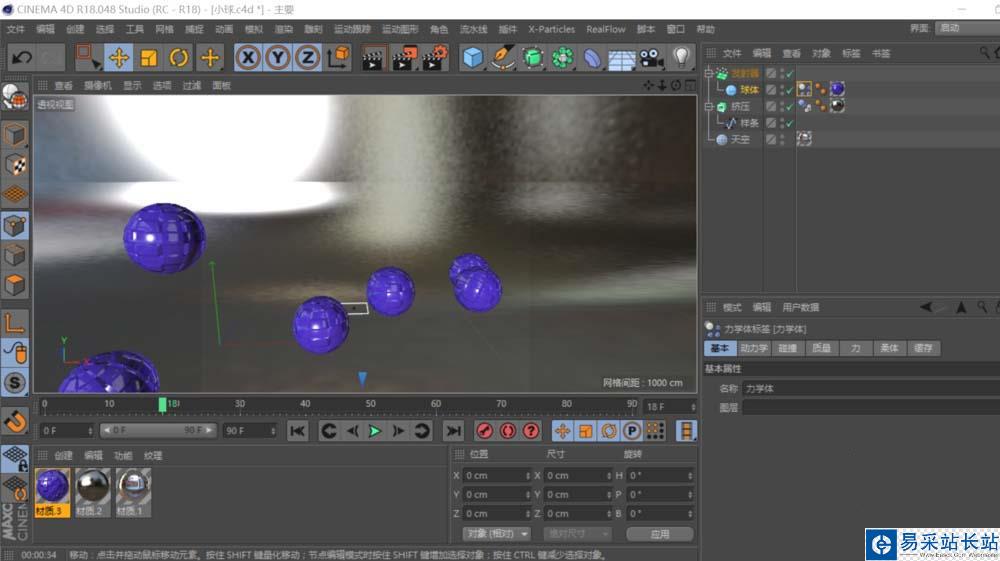This screenshot has height=561, width=1000.
Task: Select the Rotate tool in top toolbar
Action: coord(179,58)
